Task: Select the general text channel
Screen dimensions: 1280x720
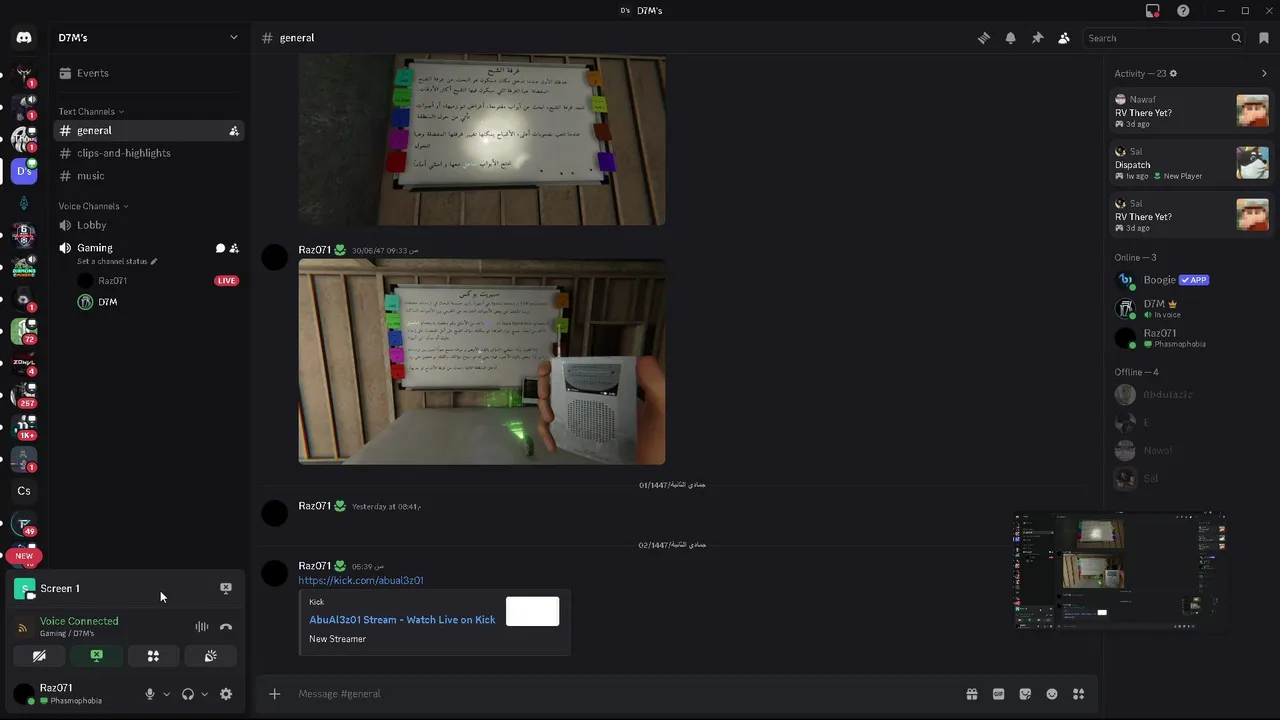Action: (x=150, y=131)
